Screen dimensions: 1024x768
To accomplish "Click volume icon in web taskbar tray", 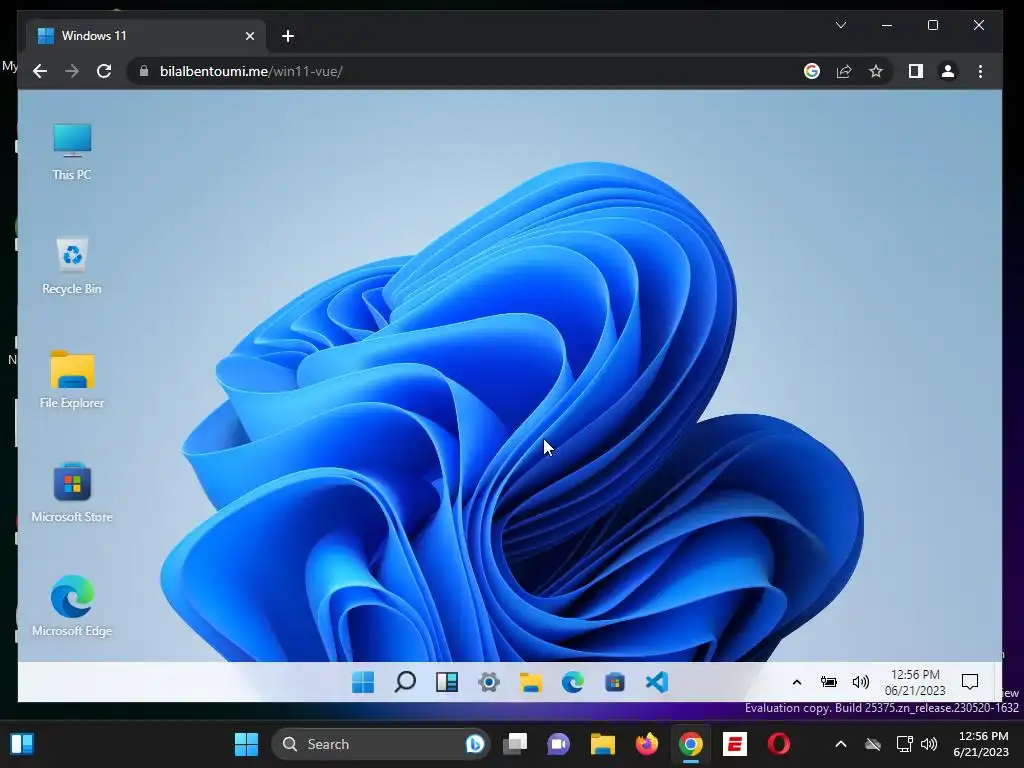I will (861, 682).
